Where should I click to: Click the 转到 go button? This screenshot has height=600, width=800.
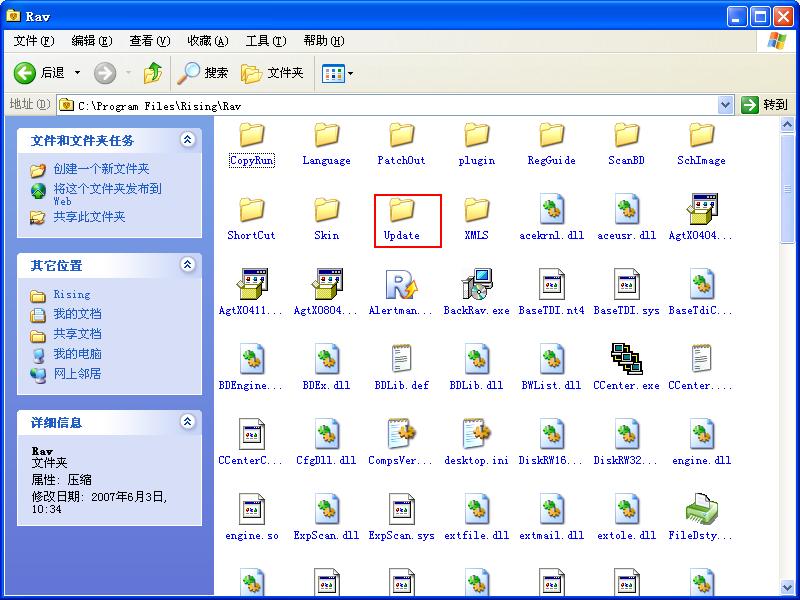click(x=765, y=105)
